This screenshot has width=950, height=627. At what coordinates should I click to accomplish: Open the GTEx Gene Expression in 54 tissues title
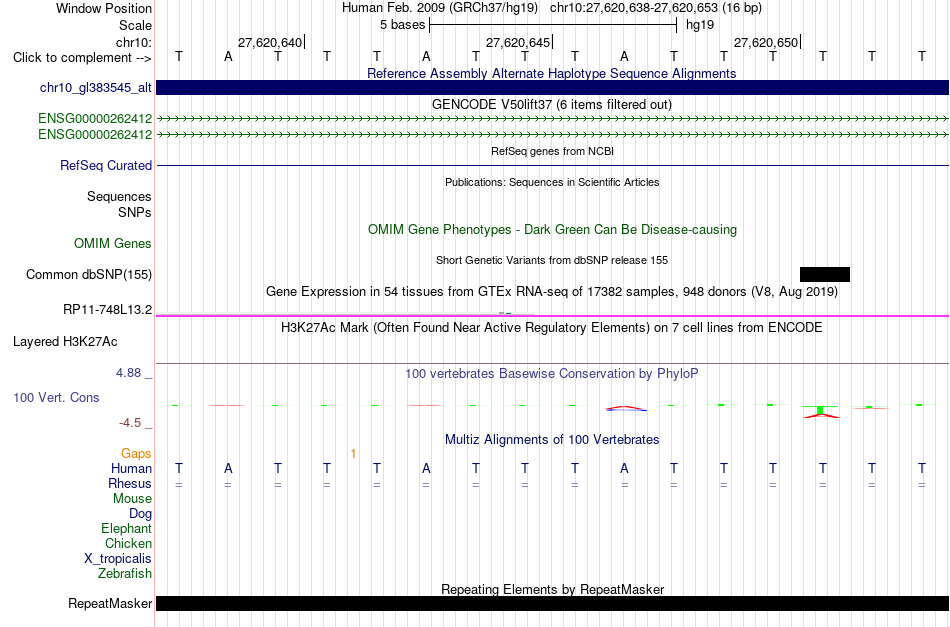click(x=552, y=291)
